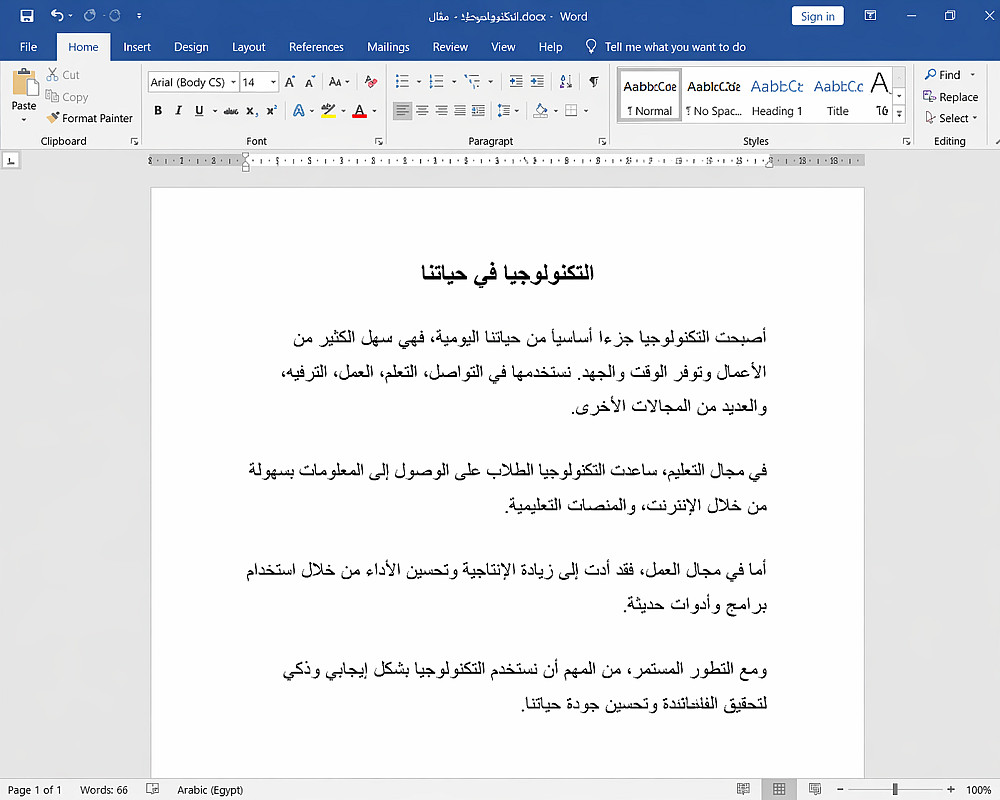Open font color dropdown arrow
1000x800 pixels.
(x=374, y=111)
